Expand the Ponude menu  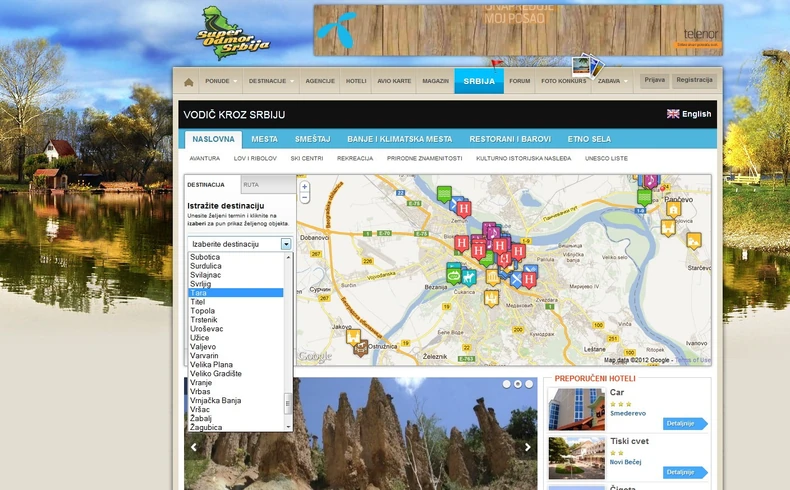coord(221,81)
